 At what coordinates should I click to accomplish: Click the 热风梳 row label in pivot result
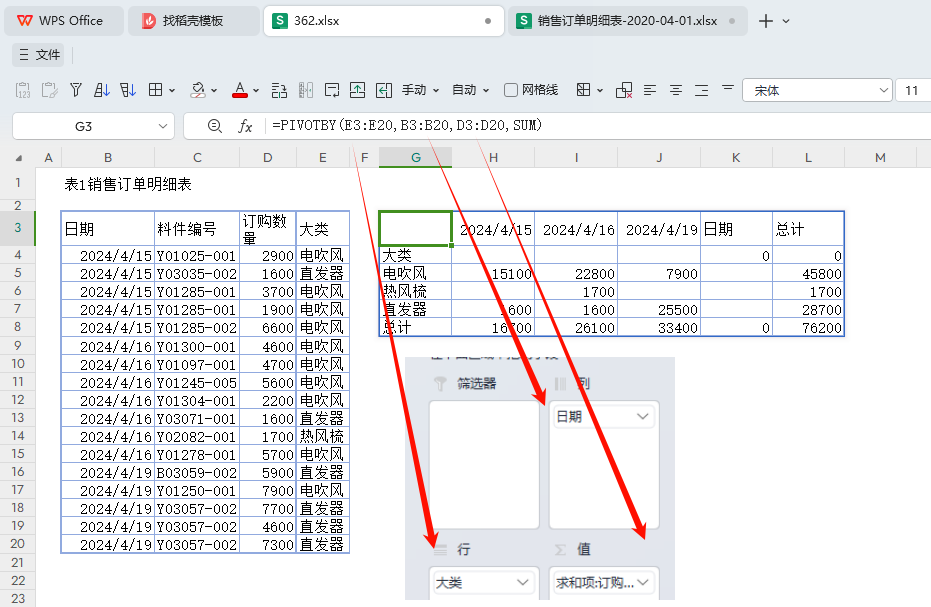tap(416, 292)
